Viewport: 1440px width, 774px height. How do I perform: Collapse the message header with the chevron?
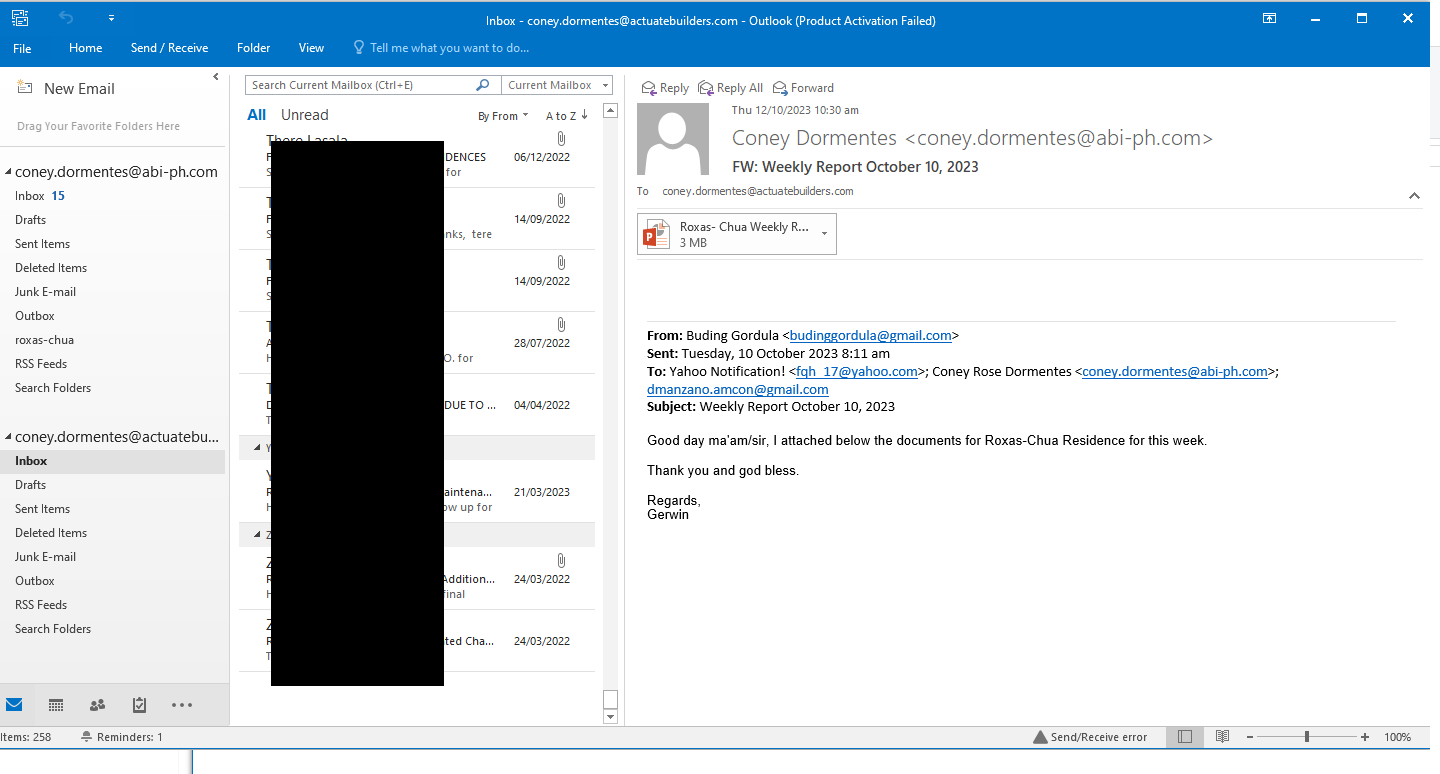[1414, 196]
